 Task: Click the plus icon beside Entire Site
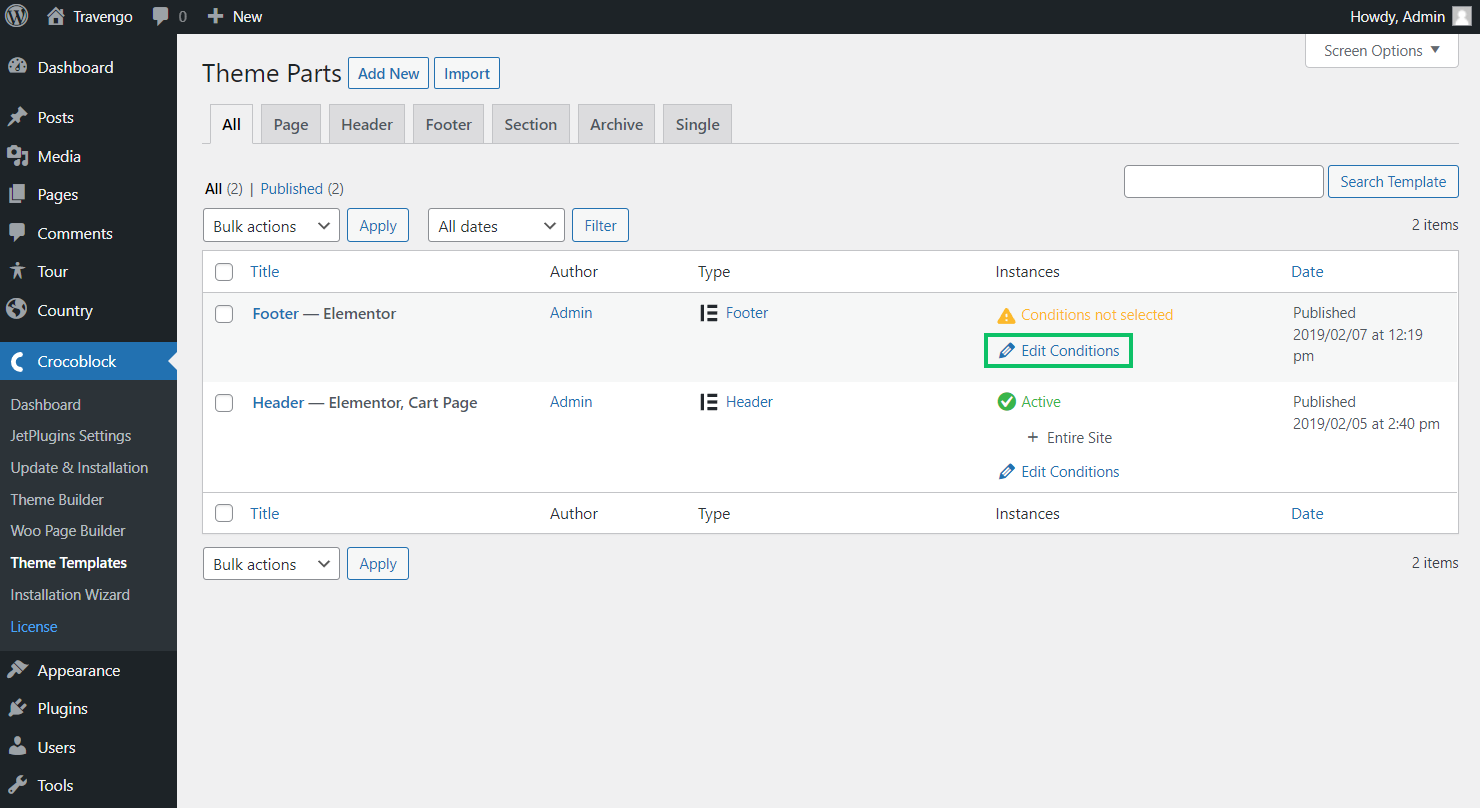[x=1033, y=438]
